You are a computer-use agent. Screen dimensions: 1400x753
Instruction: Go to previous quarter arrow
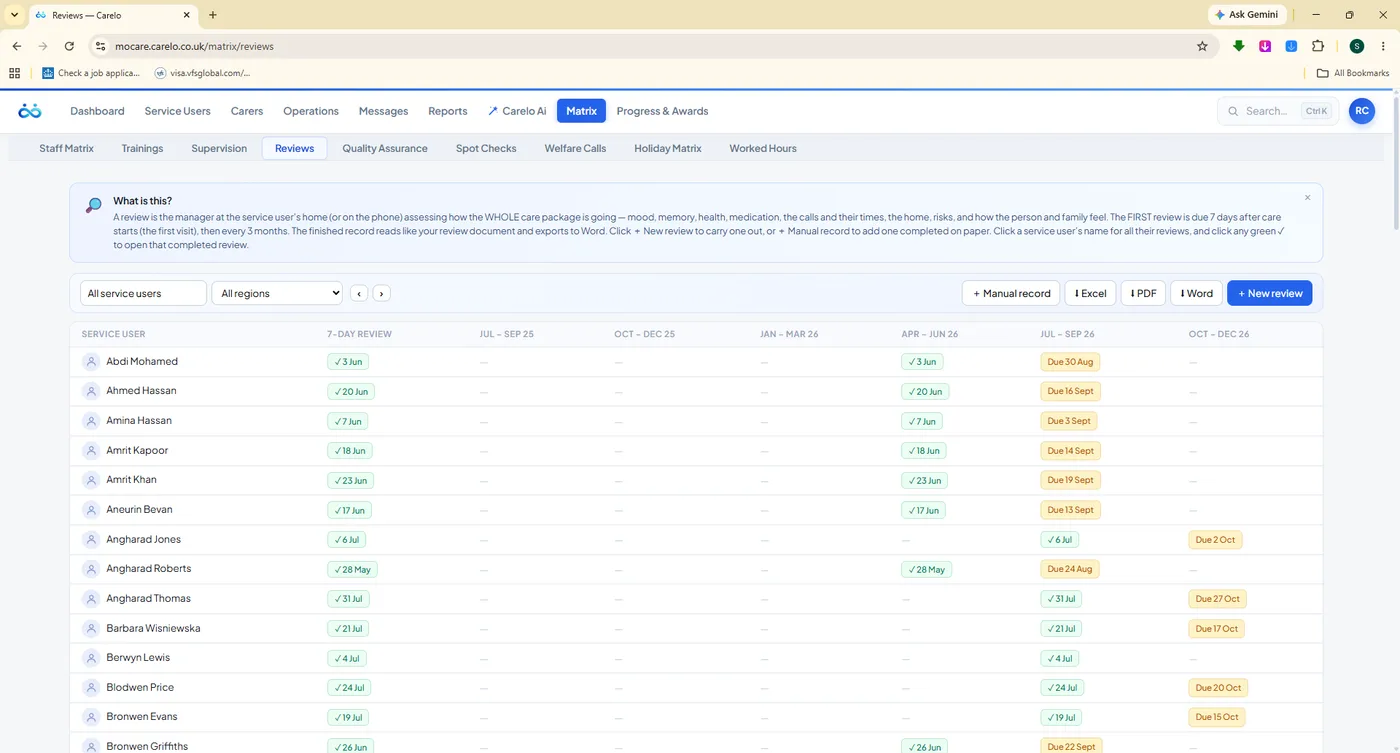359,293
